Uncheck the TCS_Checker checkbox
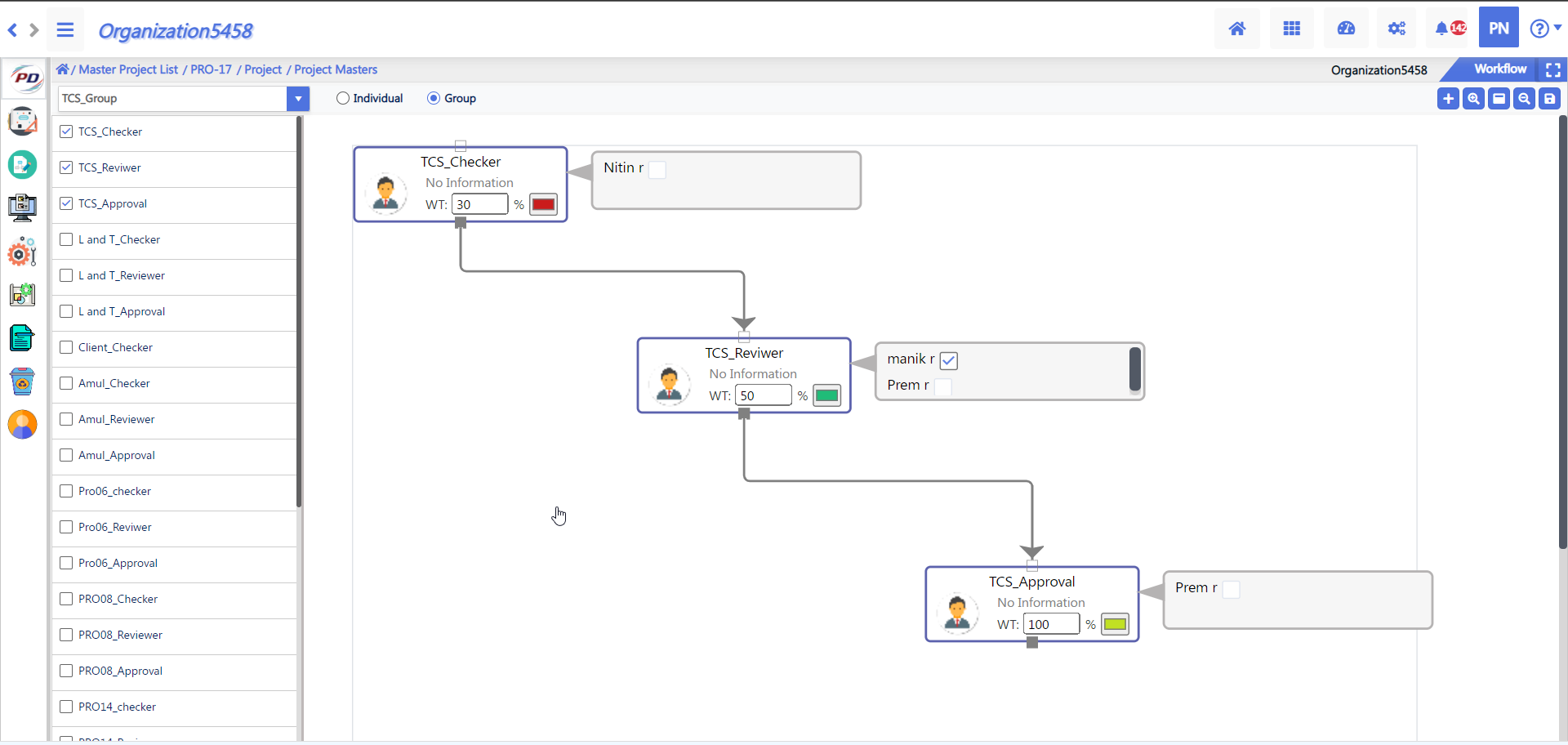 tap(67, 132)
